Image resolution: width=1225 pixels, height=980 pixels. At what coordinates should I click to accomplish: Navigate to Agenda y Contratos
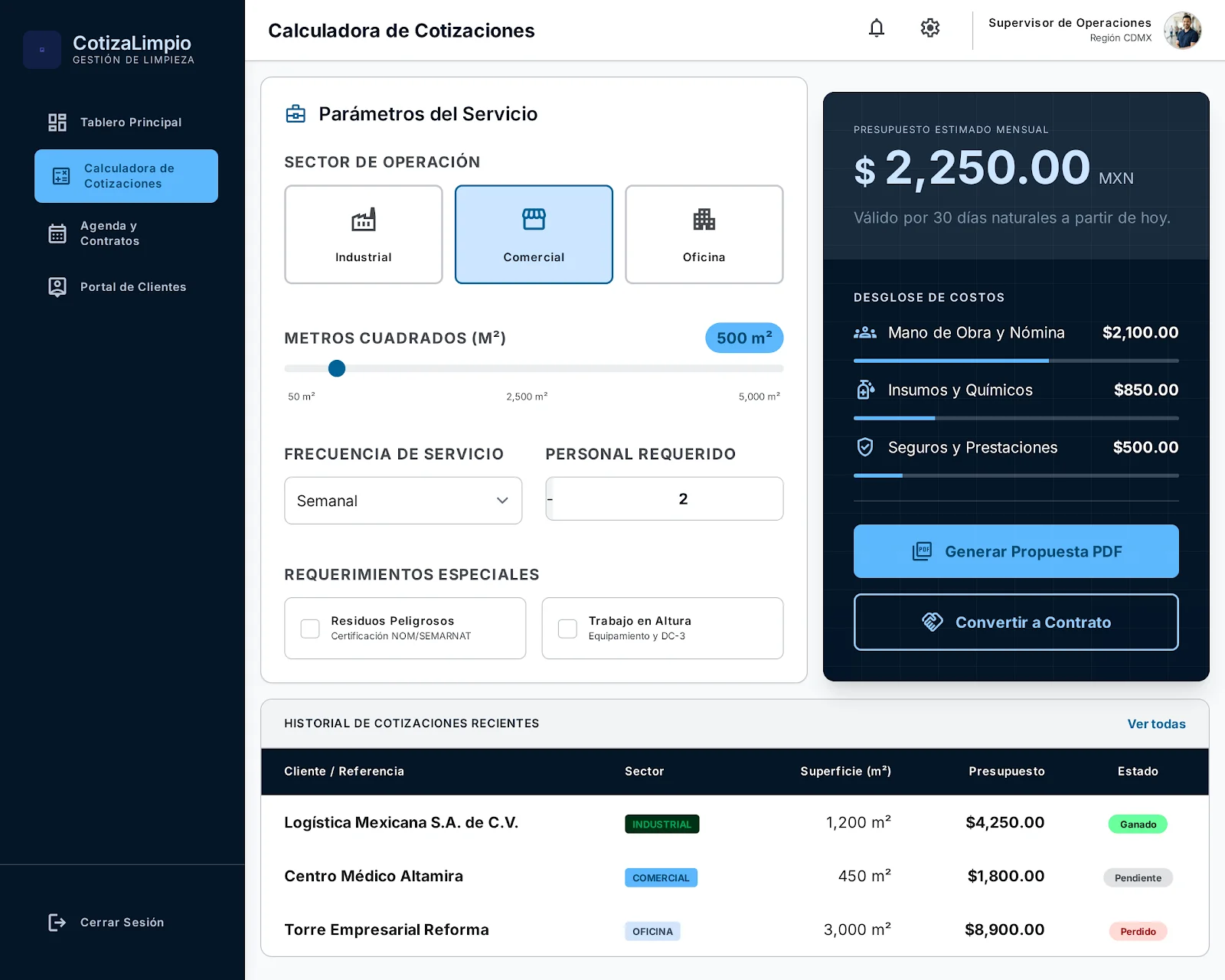tap(126, 234)
